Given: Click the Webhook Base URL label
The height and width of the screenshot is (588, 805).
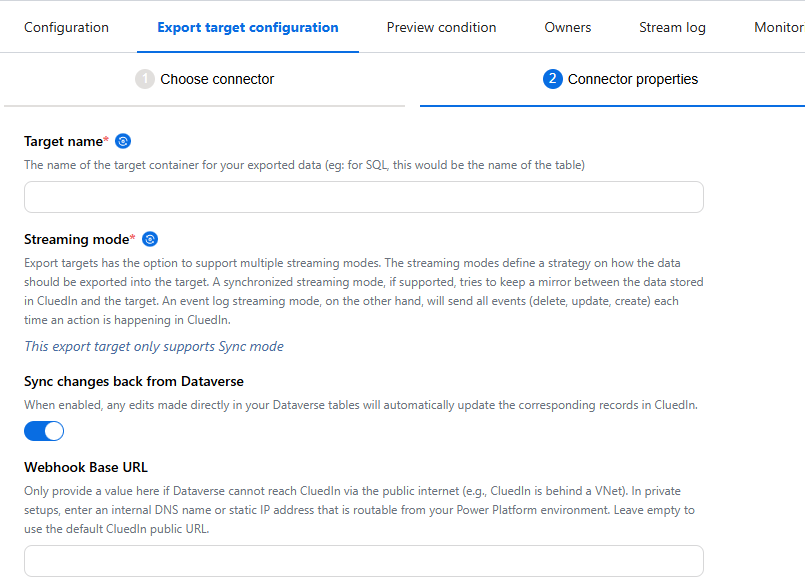Looking at the screenshot, I should [88, 467].
